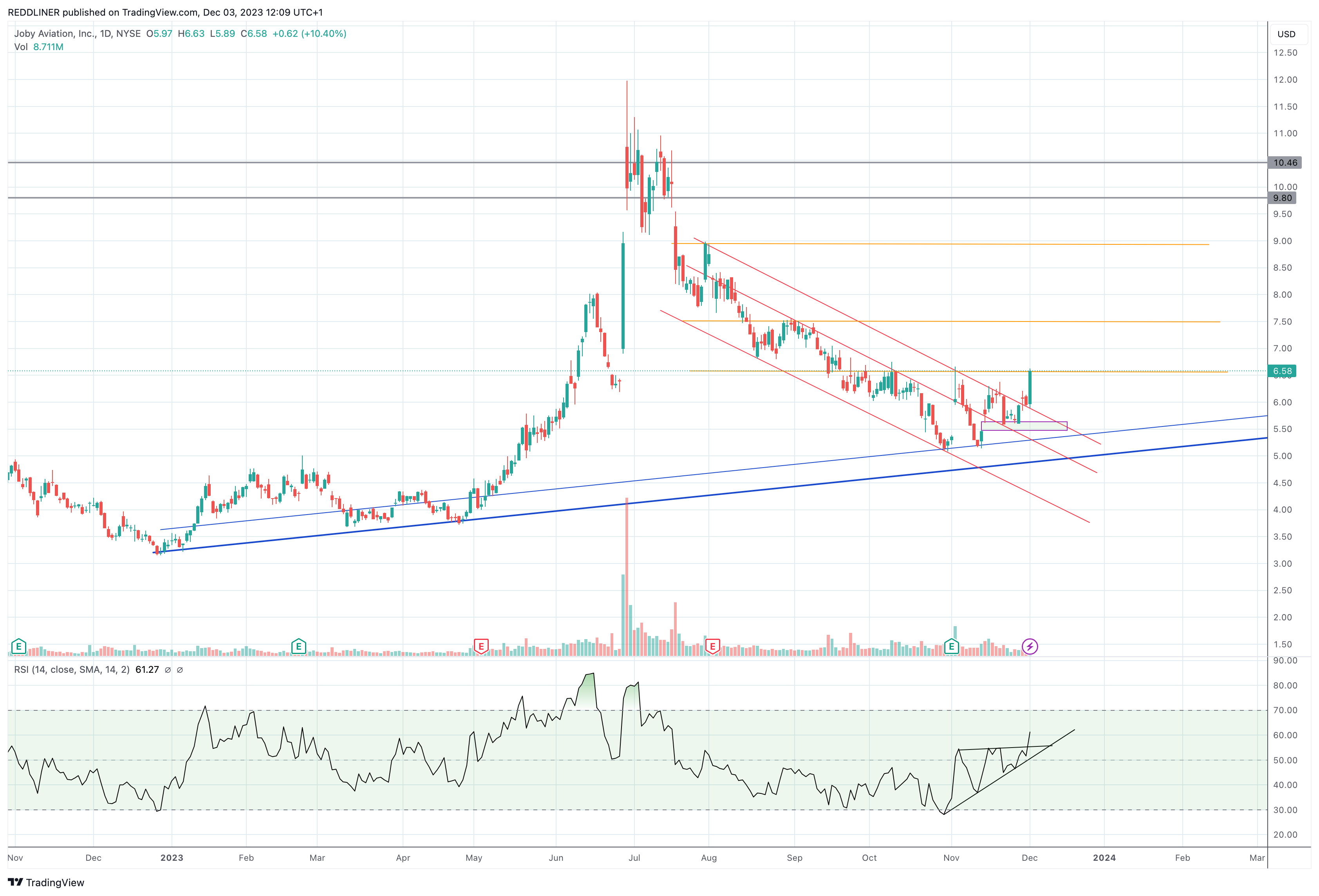Click the "Jun" label on the time axis
This screenshot has width=1319, height=896.
[x=556, y=857]
